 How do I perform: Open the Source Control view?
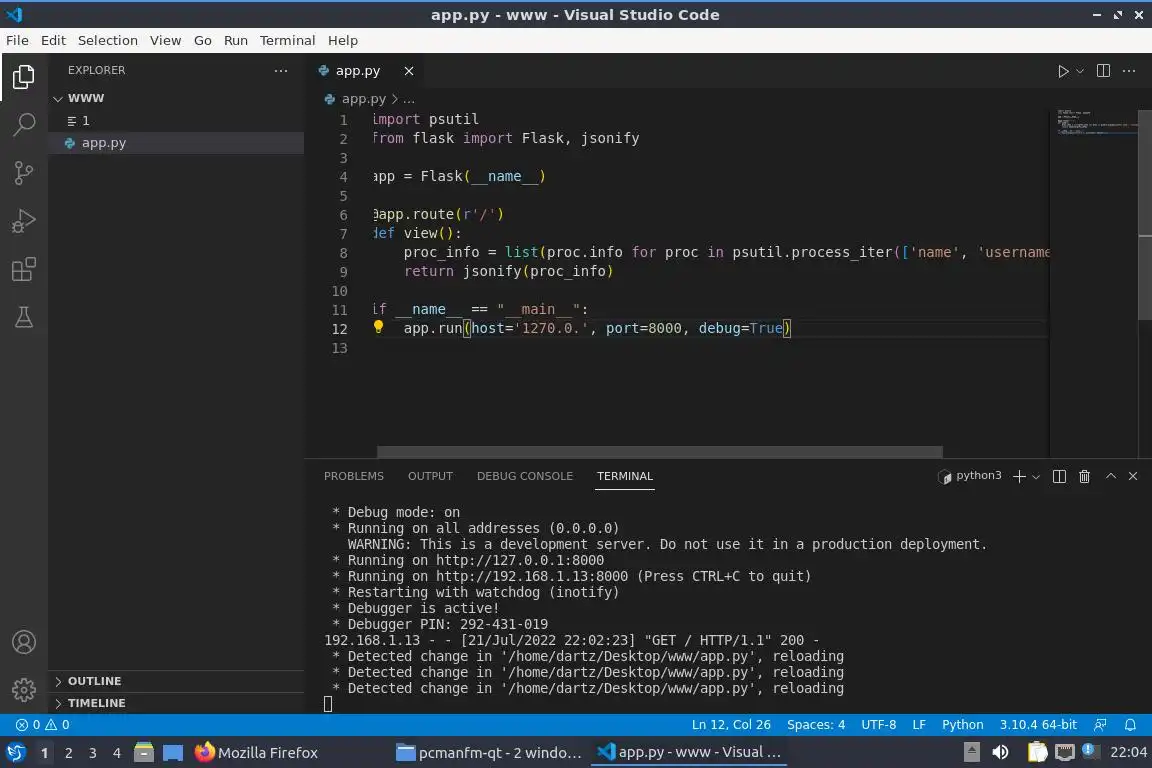24,173
